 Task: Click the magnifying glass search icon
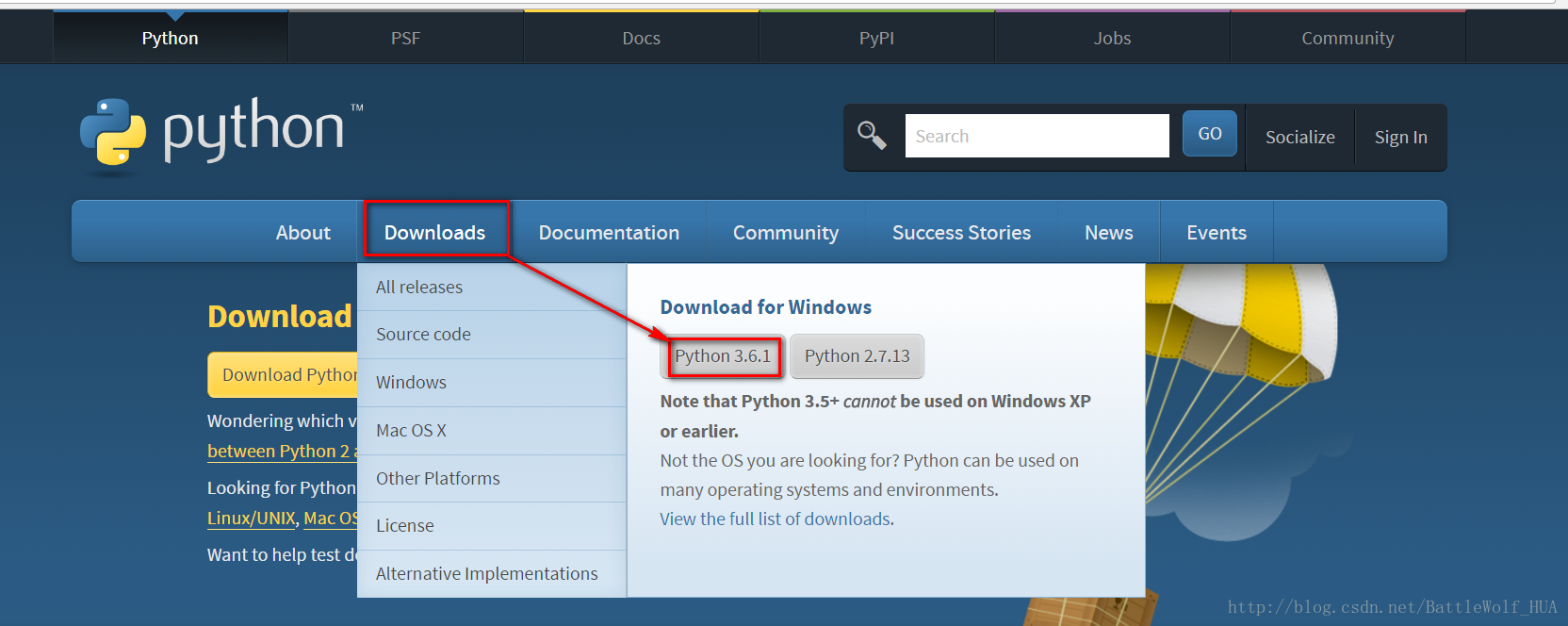pyautogui.click(x=872, y=136)
